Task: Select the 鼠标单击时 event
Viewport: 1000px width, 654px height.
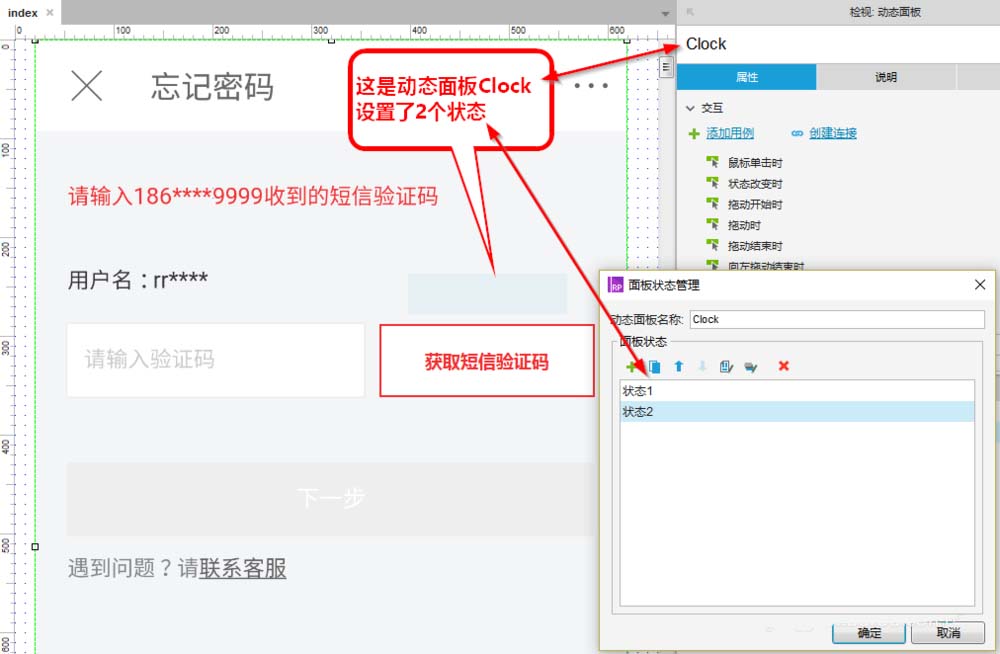Action: [x=755, y=163]
